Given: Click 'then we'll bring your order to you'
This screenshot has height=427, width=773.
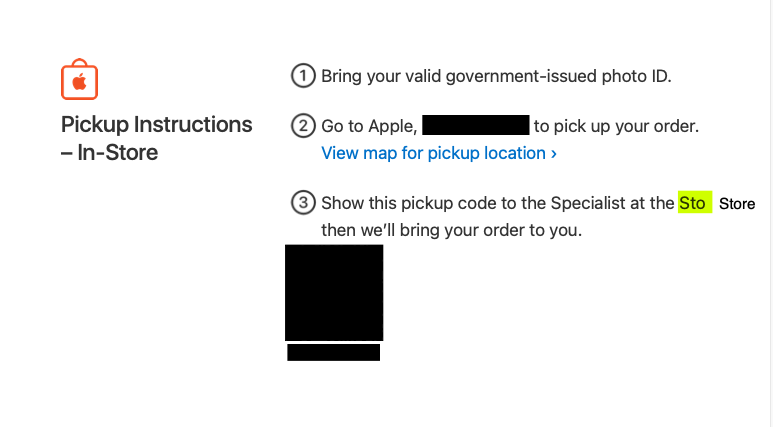Looking at the screenshot, I should (x=452, y=230).
